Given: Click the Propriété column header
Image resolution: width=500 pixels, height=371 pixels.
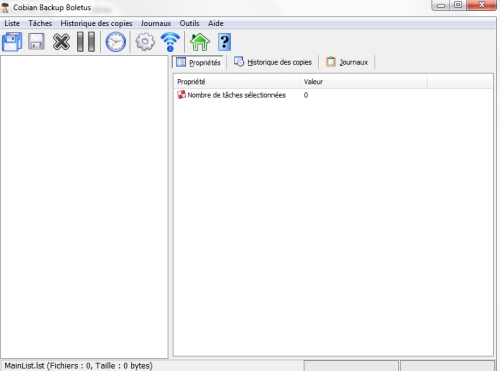Looking at the screenshot, I should 237,82.
